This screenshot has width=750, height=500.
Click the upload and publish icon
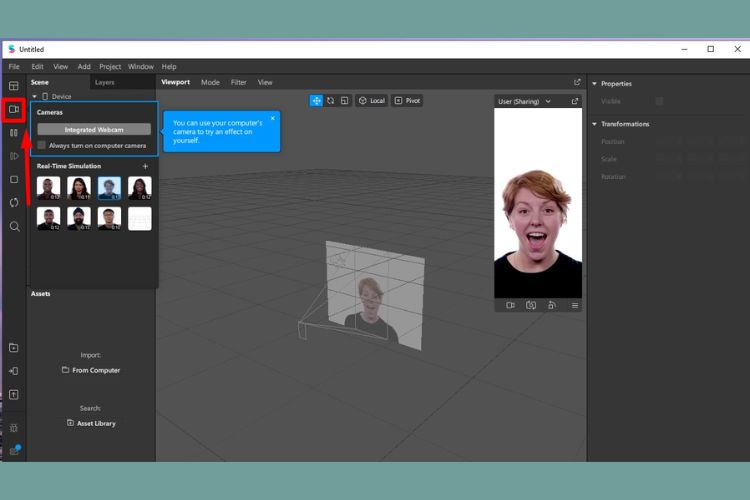[x=14, y=395]
